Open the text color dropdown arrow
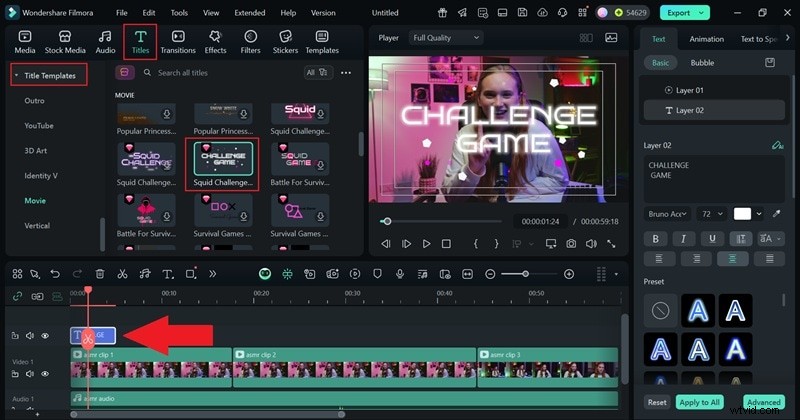Viewport: 800px width, 420px height. tap(759, 214)
